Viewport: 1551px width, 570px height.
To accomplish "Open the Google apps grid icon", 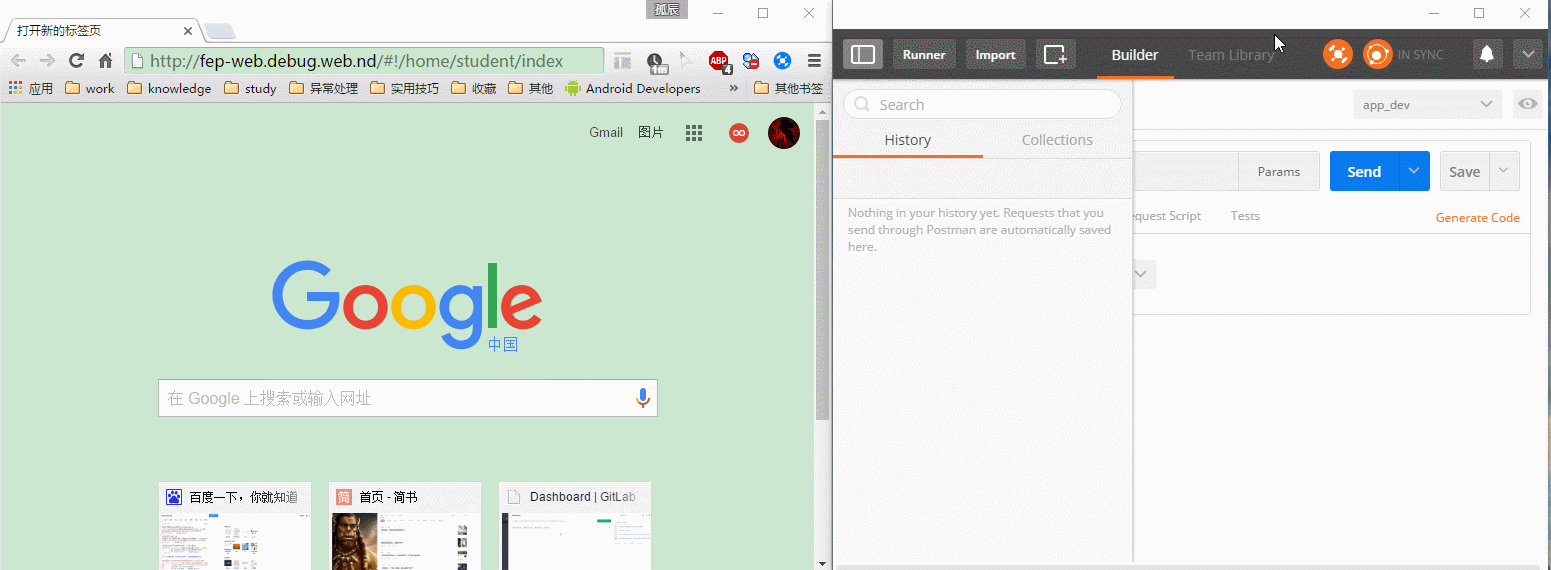I will click(694, 133).
